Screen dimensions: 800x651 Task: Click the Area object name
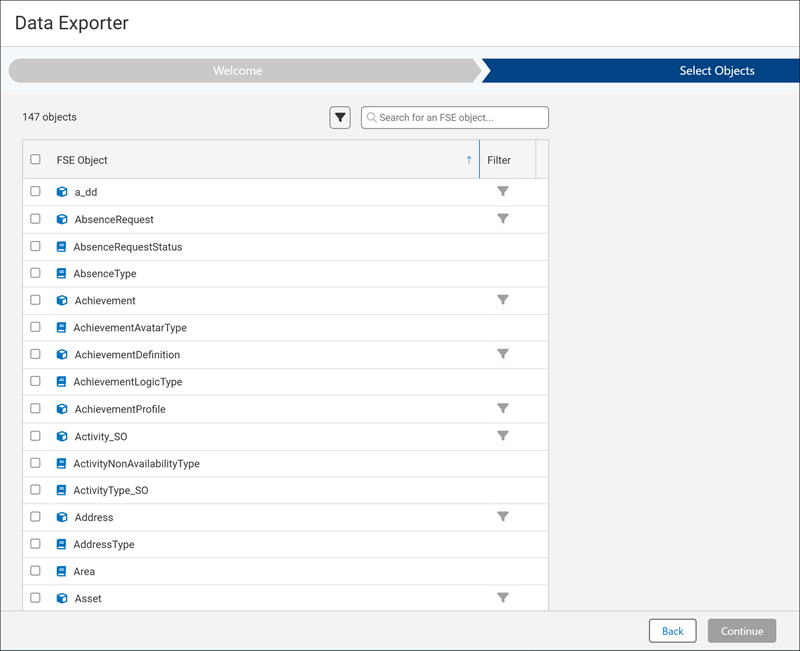coord(84,571)
